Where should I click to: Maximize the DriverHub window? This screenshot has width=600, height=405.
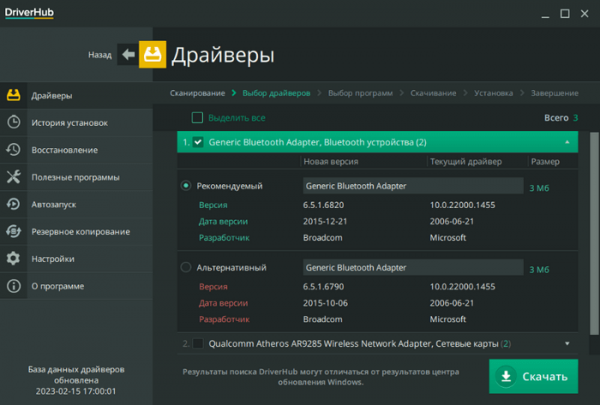[x=565, y=14]
